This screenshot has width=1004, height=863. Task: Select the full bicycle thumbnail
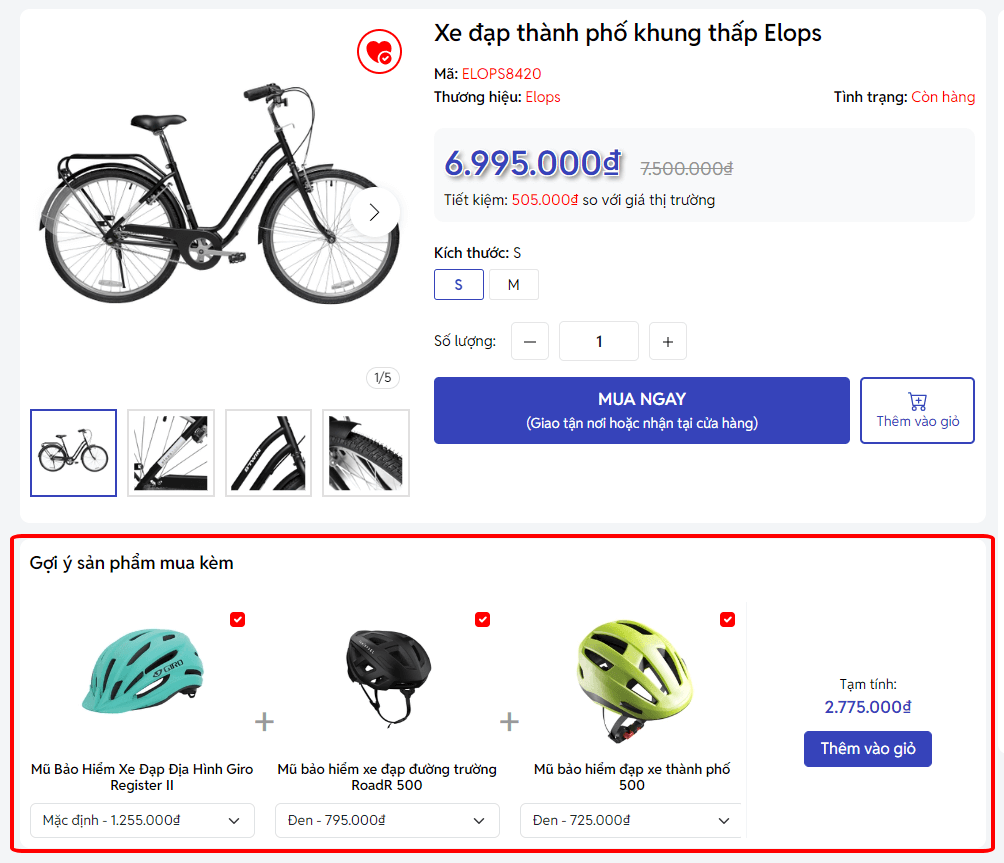(x=73, y=453)
